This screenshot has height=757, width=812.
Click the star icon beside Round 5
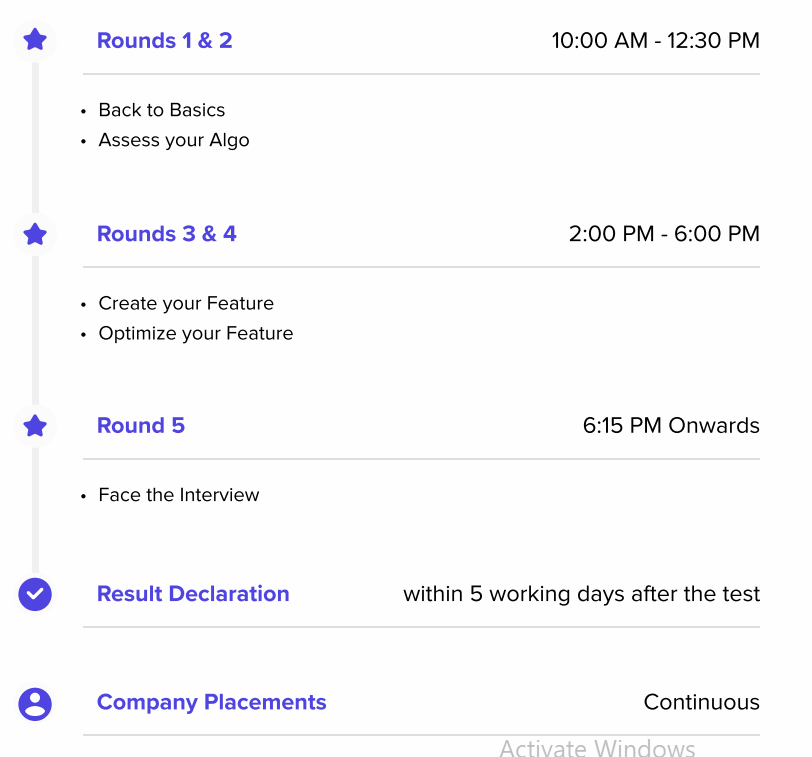click(35, 426)
